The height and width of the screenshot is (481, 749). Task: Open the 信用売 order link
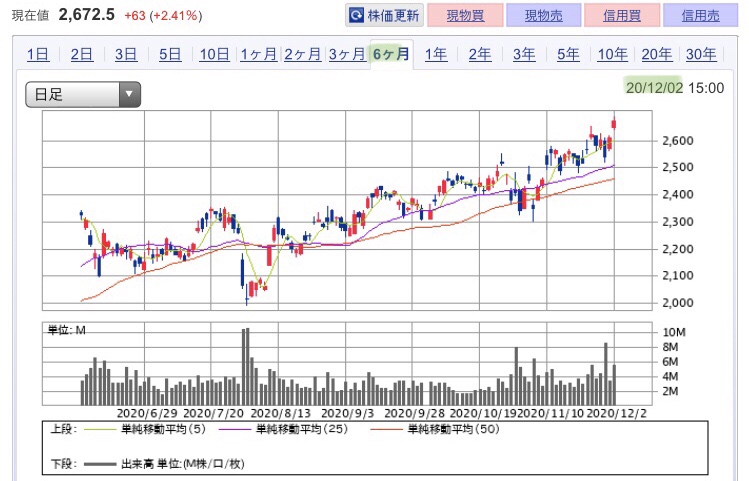tap(700, 15)
